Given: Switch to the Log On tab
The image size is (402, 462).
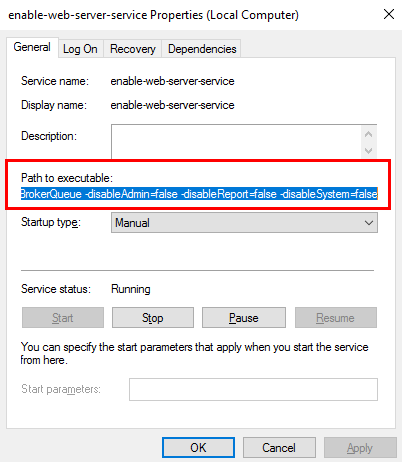Looking at the screenshot, I should coord(80,49).
